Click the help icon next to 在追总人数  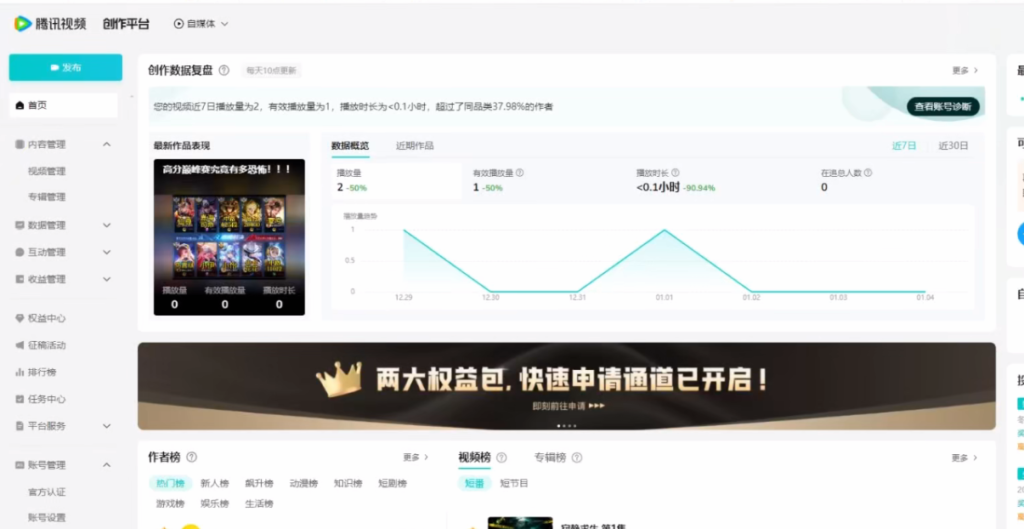pyautogui.click(x=868, y=173)
